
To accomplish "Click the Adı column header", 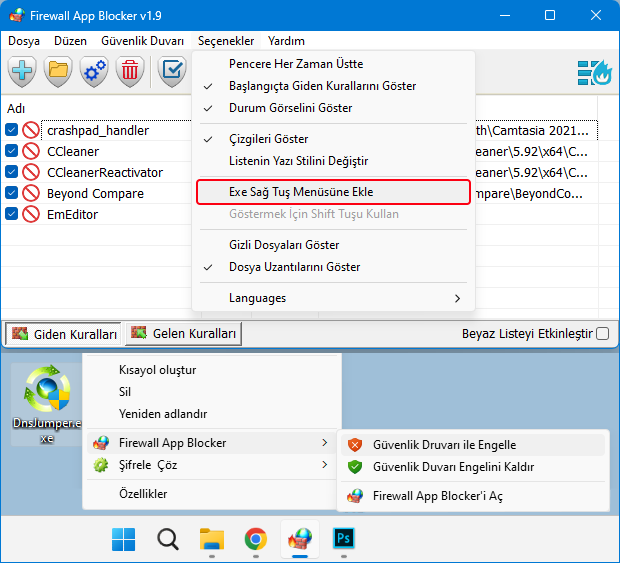I will pyautogui.click(x=16, y=108).
